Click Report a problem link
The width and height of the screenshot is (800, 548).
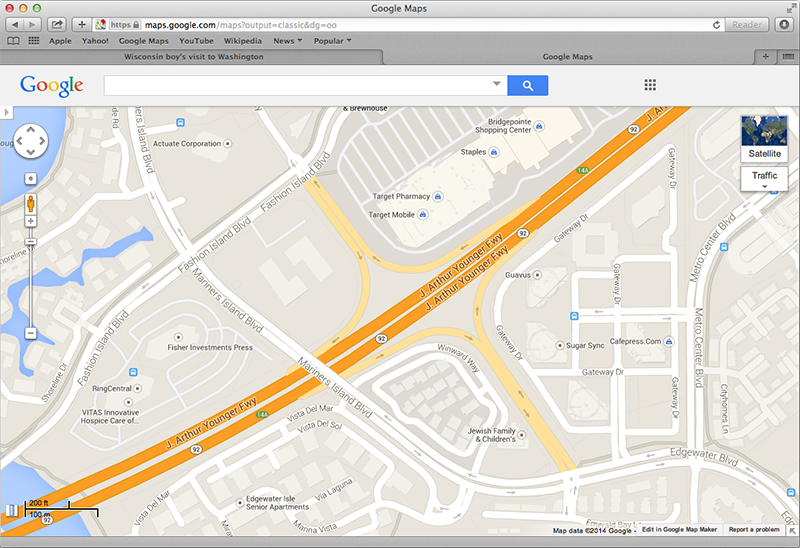(754, 530)
